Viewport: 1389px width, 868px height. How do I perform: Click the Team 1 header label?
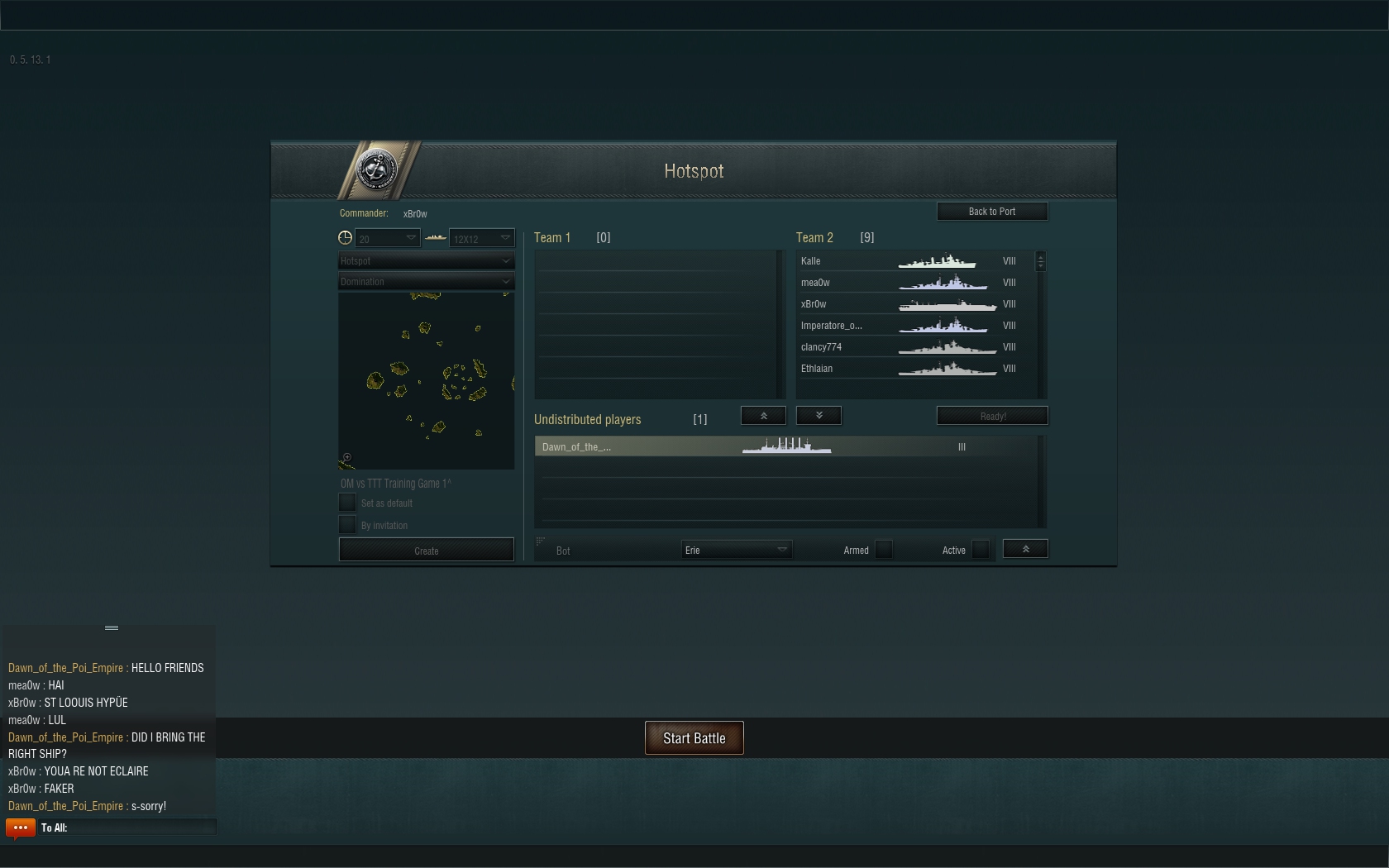tap(552, 238)
